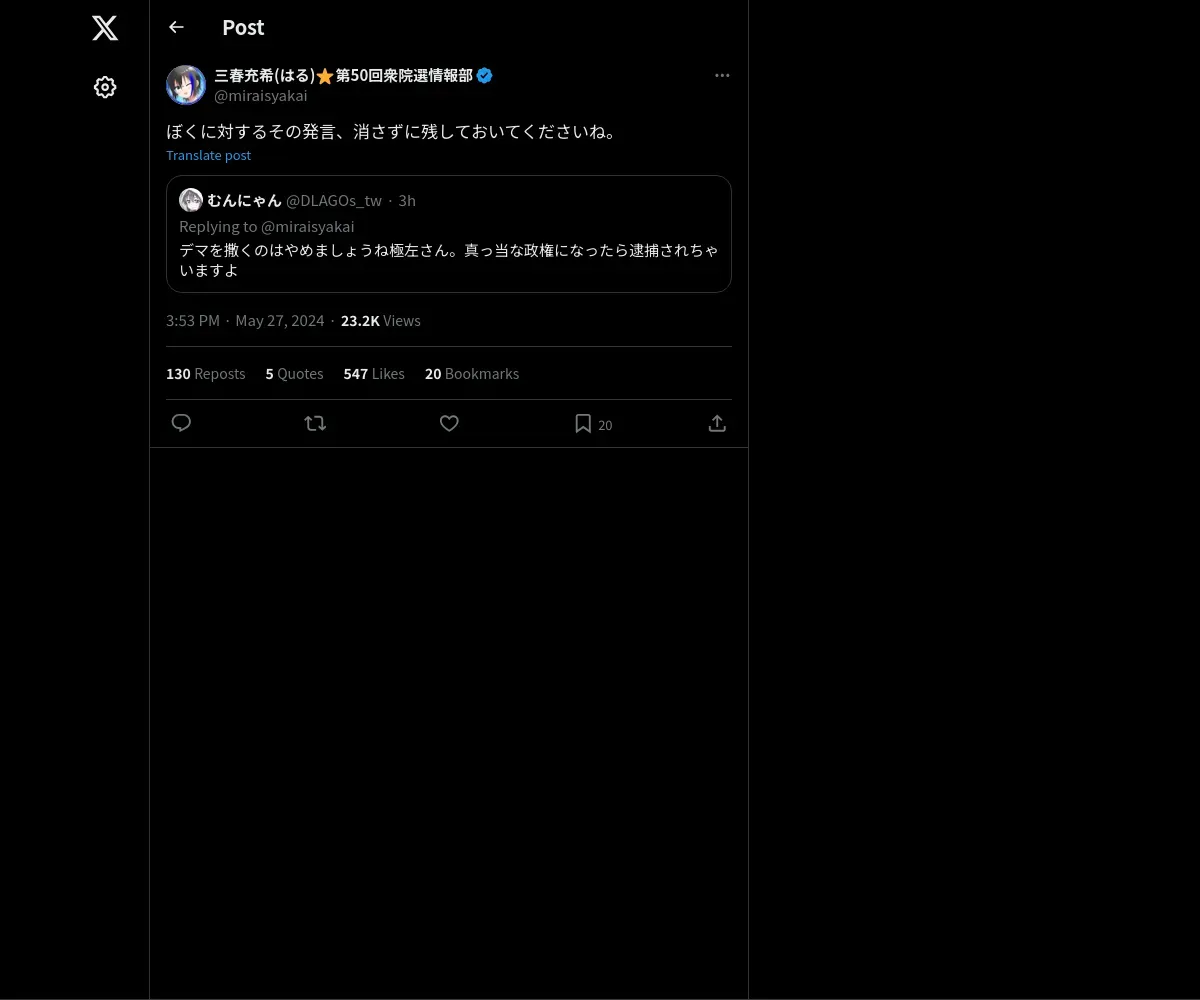
Task: View the 547 Likes list
Action: [374, 373]
